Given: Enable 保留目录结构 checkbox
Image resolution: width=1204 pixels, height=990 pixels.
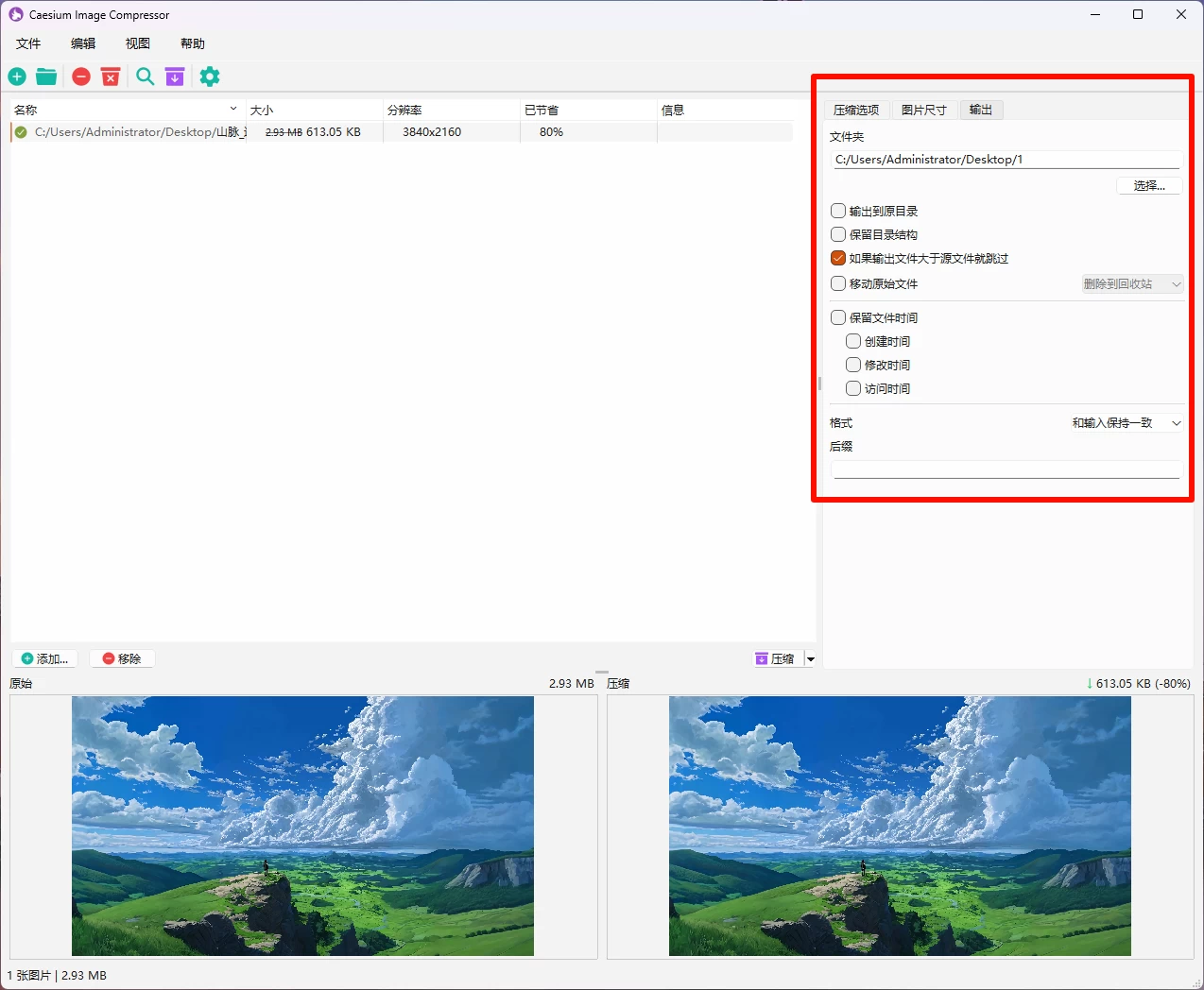Looking at the screenshot, I should 837,234.
